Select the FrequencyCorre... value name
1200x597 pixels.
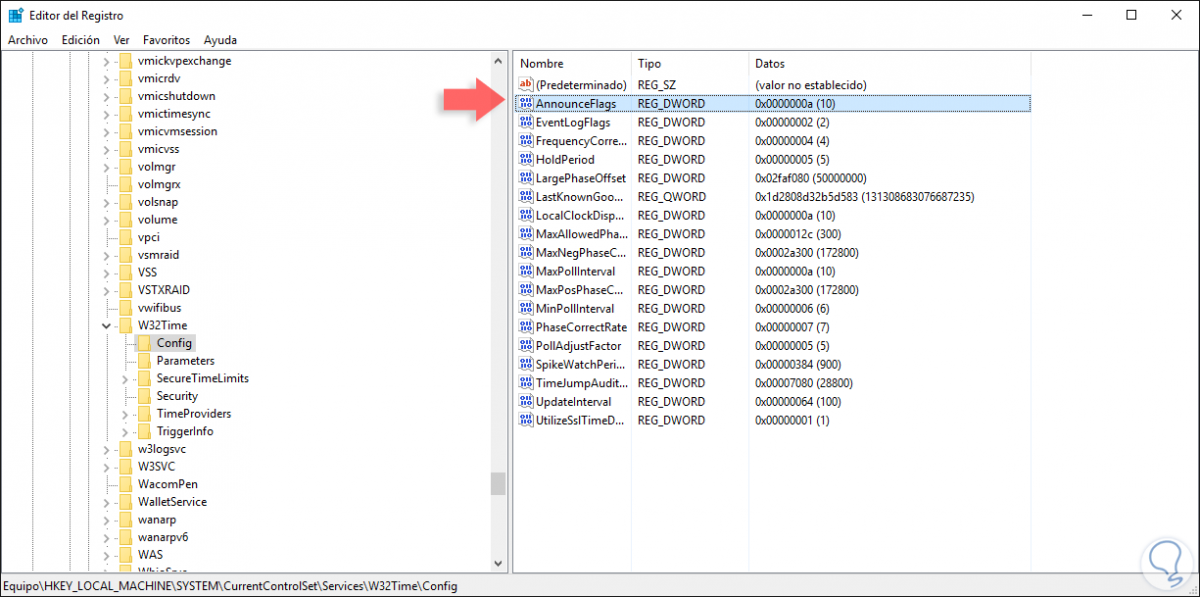(580, 141)
